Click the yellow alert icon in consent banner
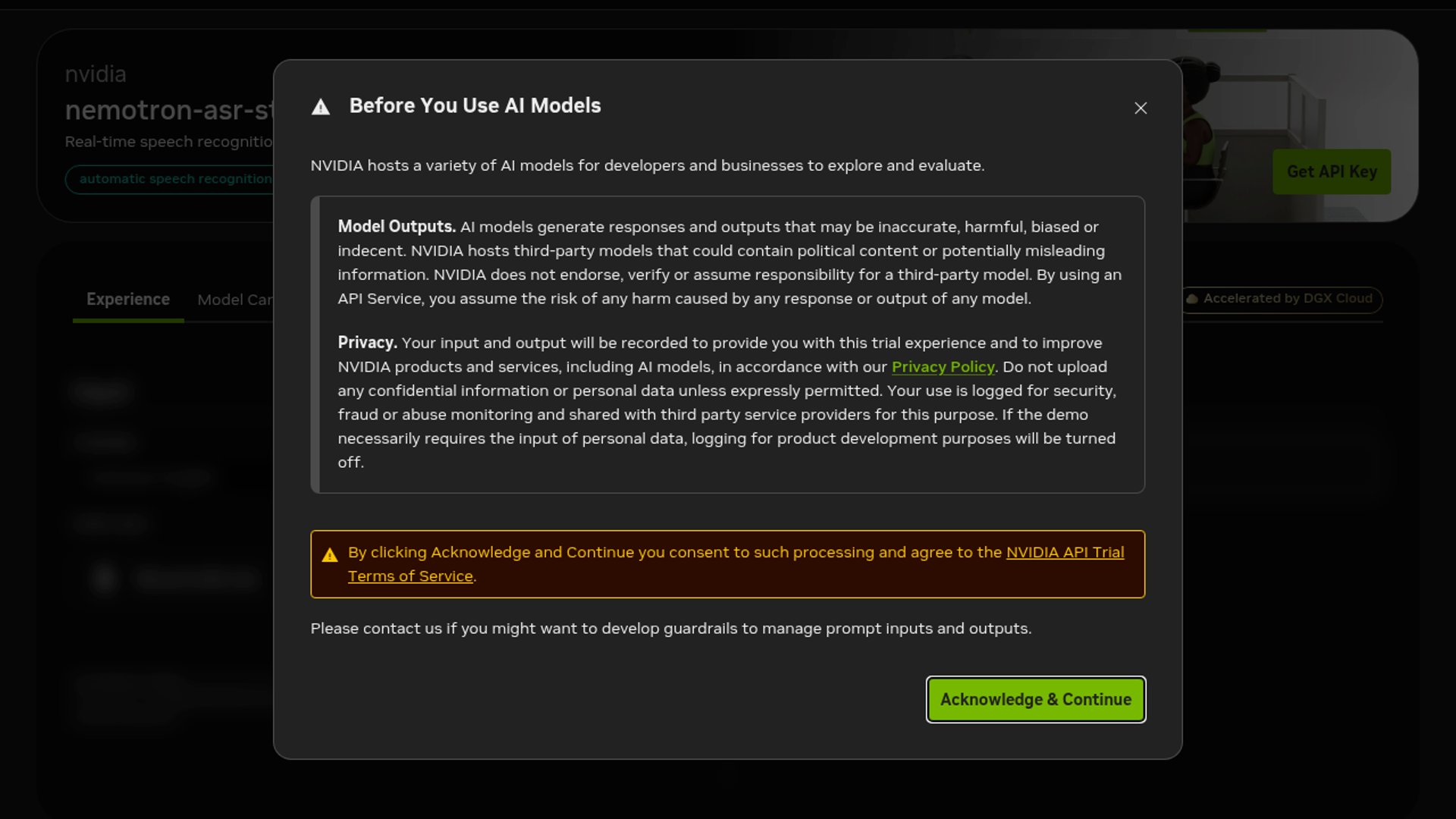The image size is (1456, 819). pos(330,555)
